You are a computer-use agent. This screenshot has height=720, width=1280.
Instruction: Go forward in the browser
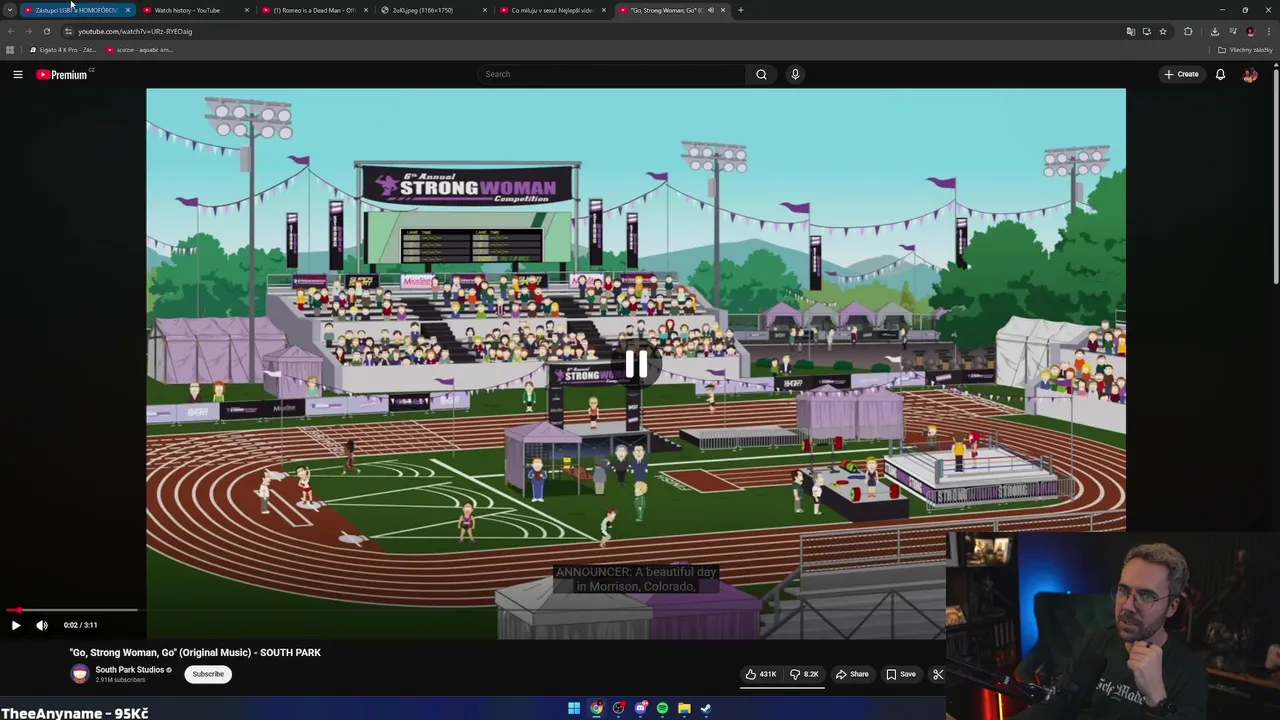[x=28, y=31]
